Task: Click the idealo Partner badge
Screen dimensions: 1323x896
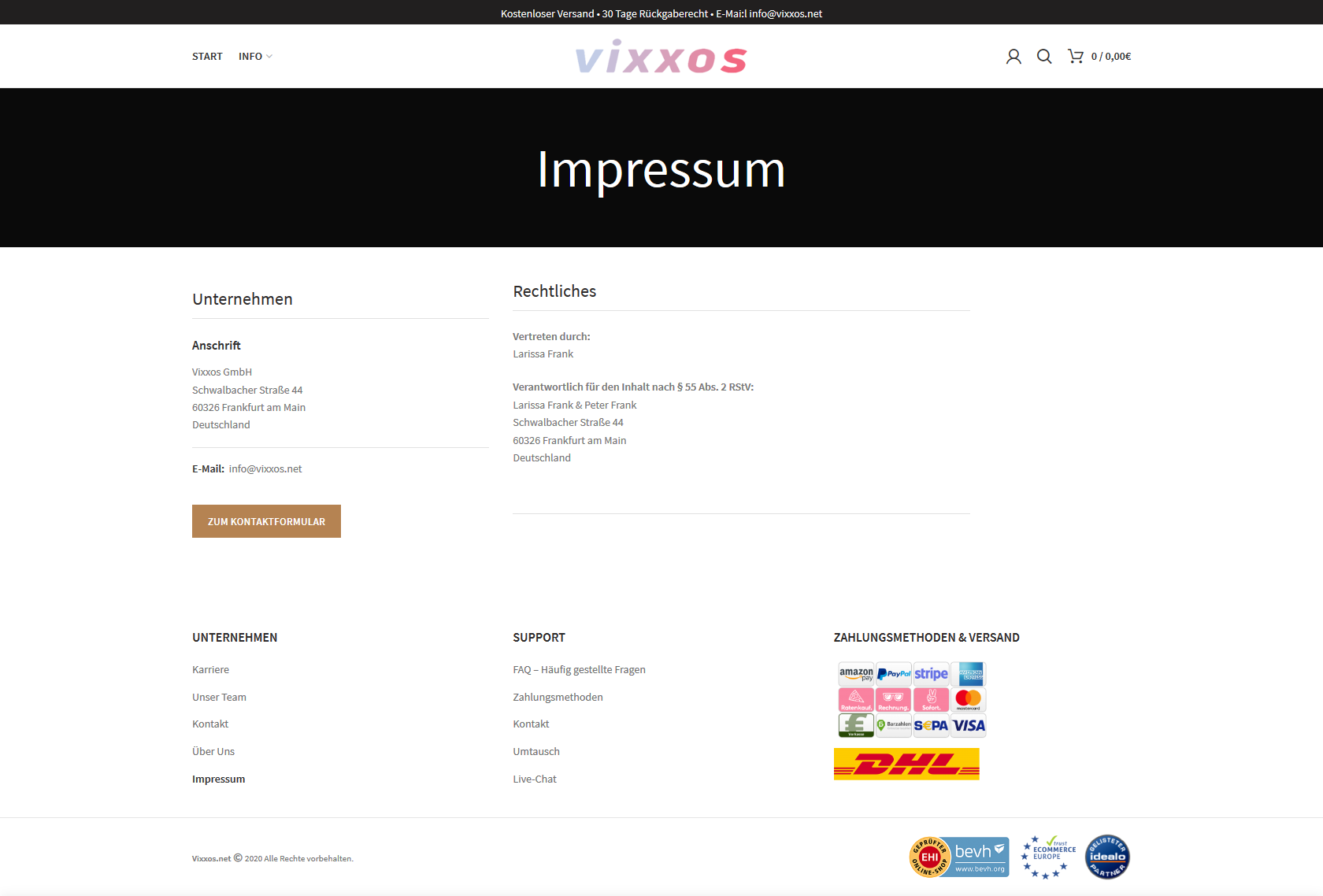Action: [1107, 857]
